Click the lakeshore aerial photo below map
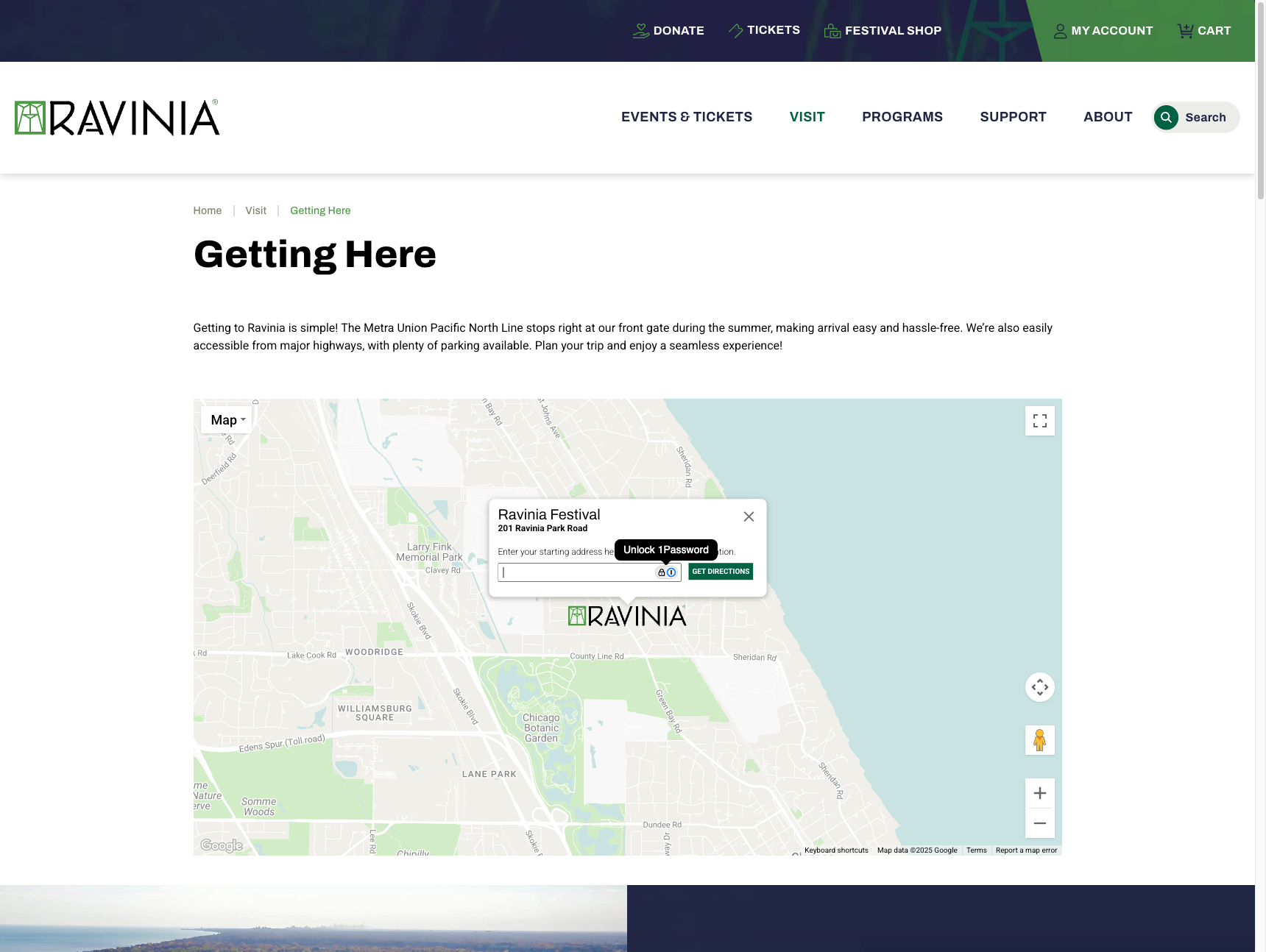 314,918
